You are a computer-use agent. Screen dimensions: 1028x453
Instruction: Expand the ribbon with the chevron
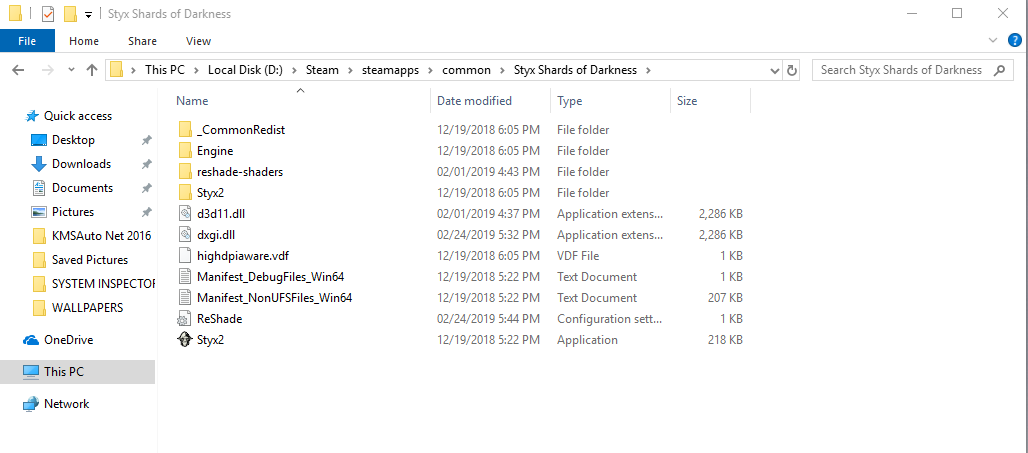993,41
